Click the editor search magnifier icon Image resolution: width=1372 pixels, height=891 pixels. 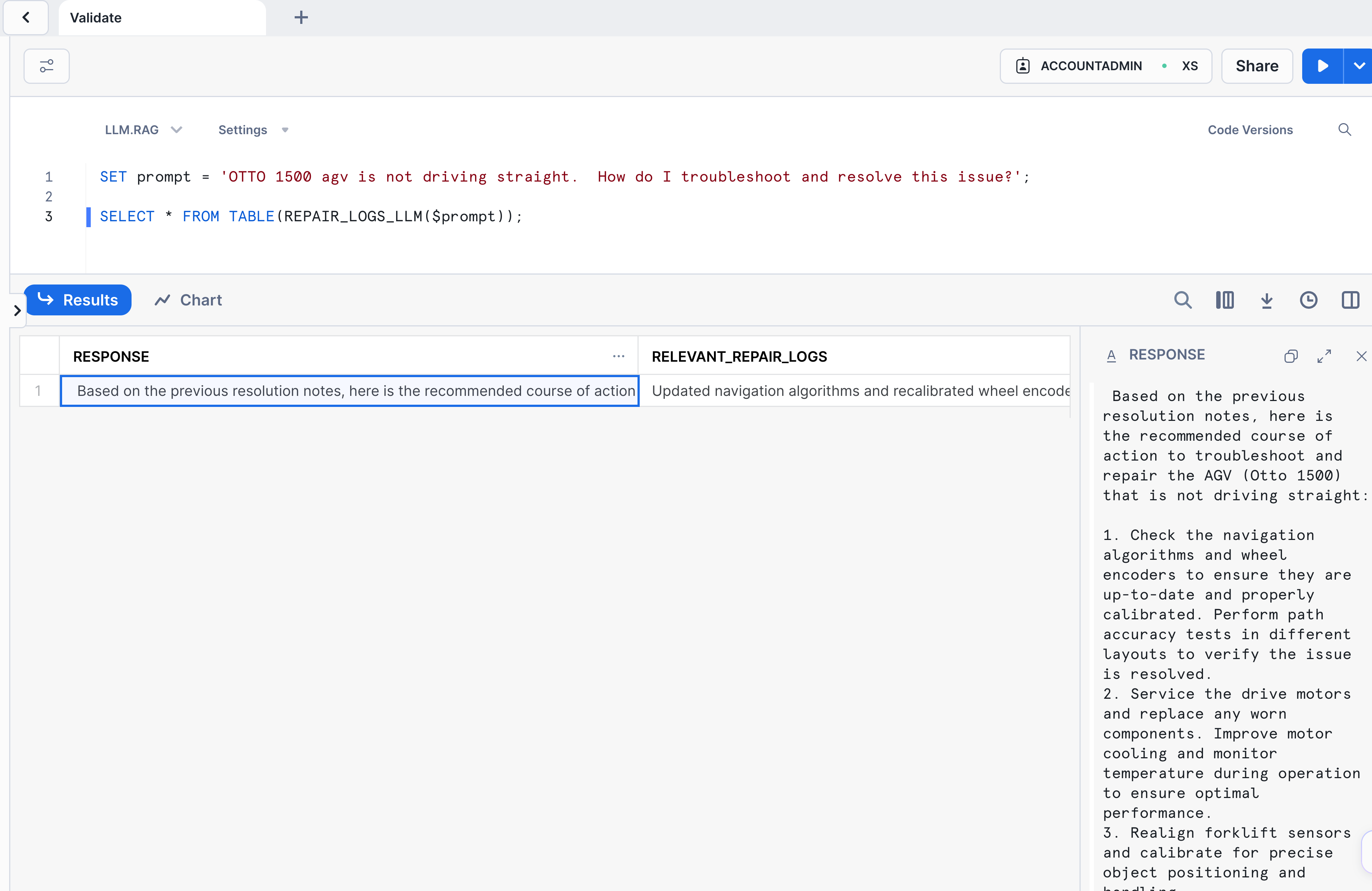[x=1344, y=130]
